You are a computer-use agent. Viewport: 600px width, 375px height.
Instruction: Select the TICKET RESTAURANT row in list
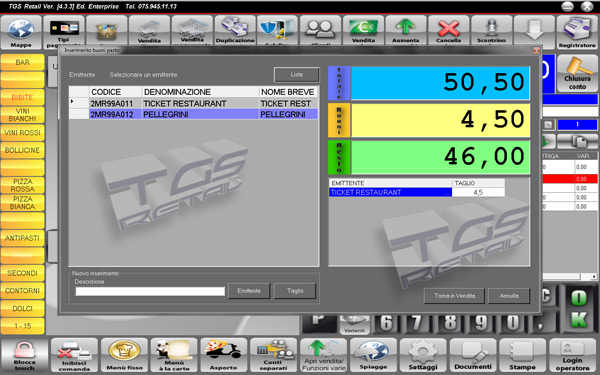coord(193,103)
